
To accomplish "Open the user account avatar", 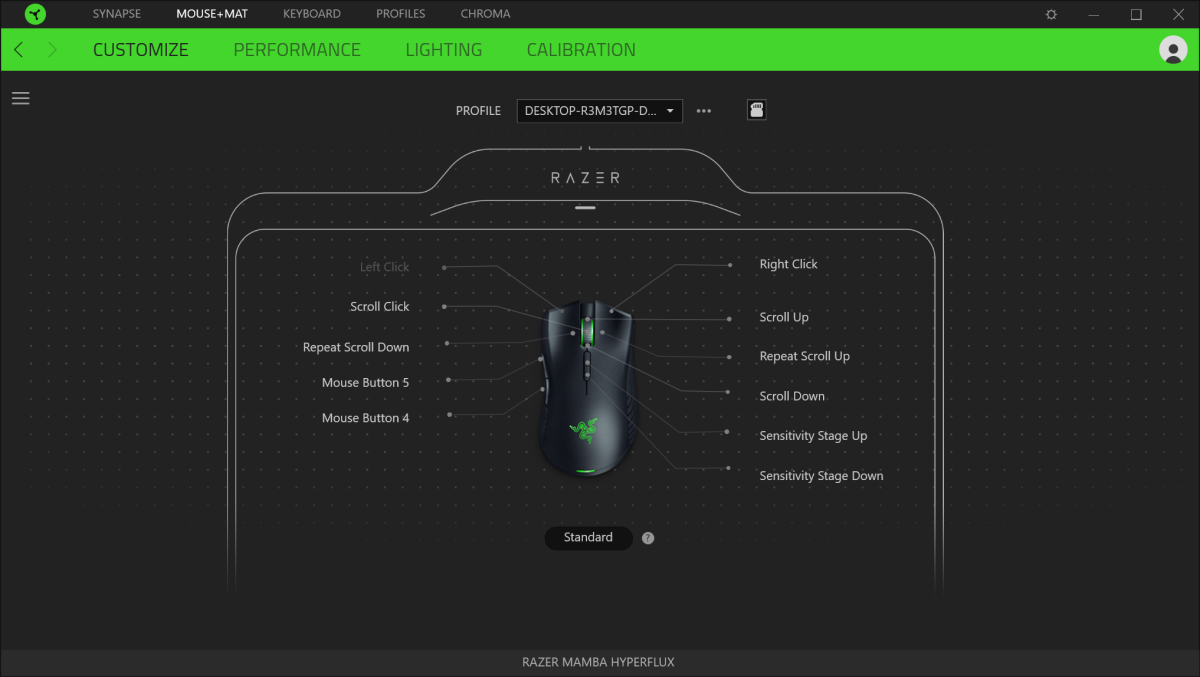I will point(1173,50).
